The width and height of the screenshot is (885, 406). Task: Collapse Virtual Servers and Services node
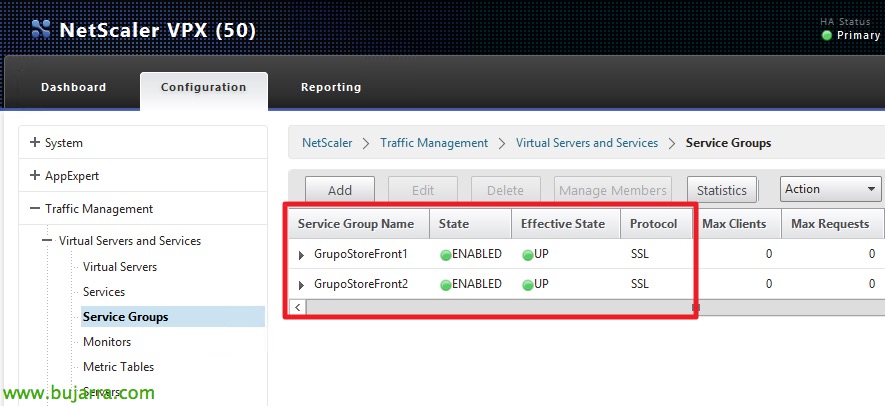[x=49, y=241]
